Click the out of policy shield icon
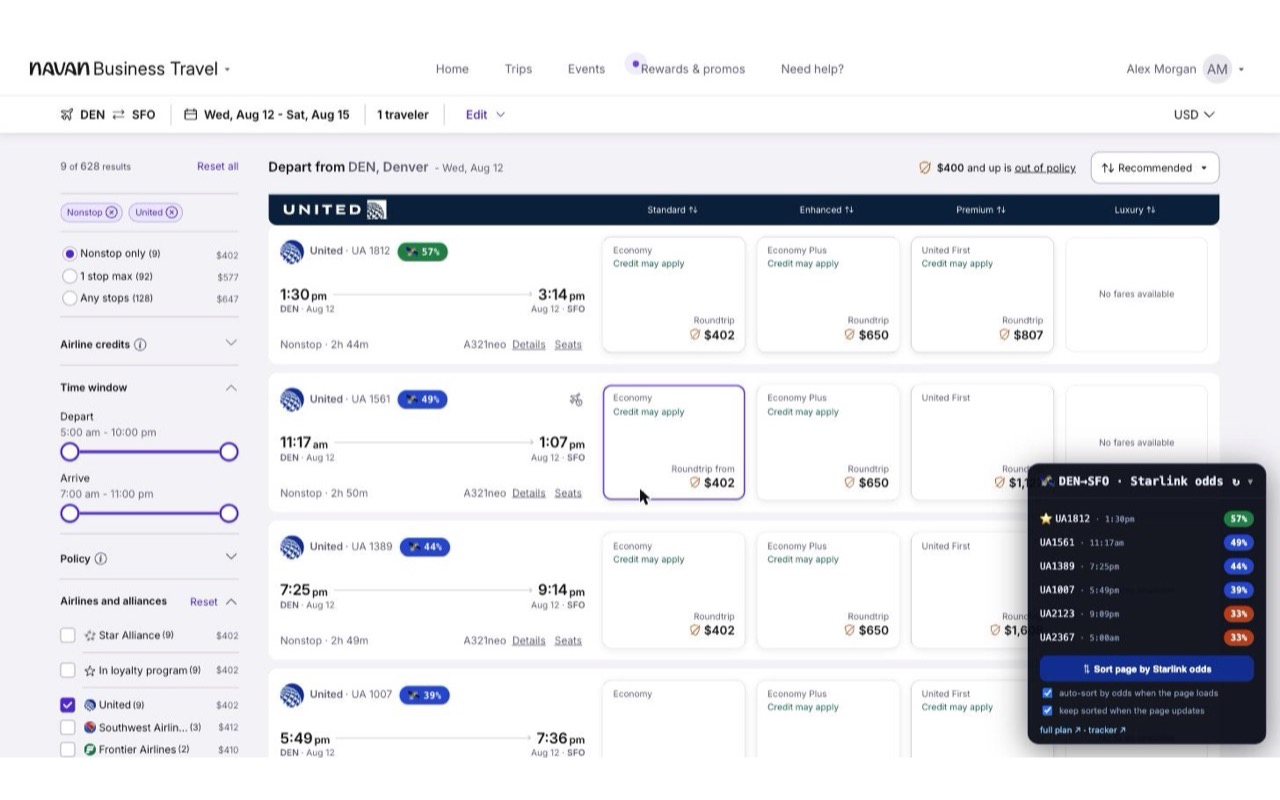Image resolution: width=1280 pixels, height=800 pixels. [925, 168]
